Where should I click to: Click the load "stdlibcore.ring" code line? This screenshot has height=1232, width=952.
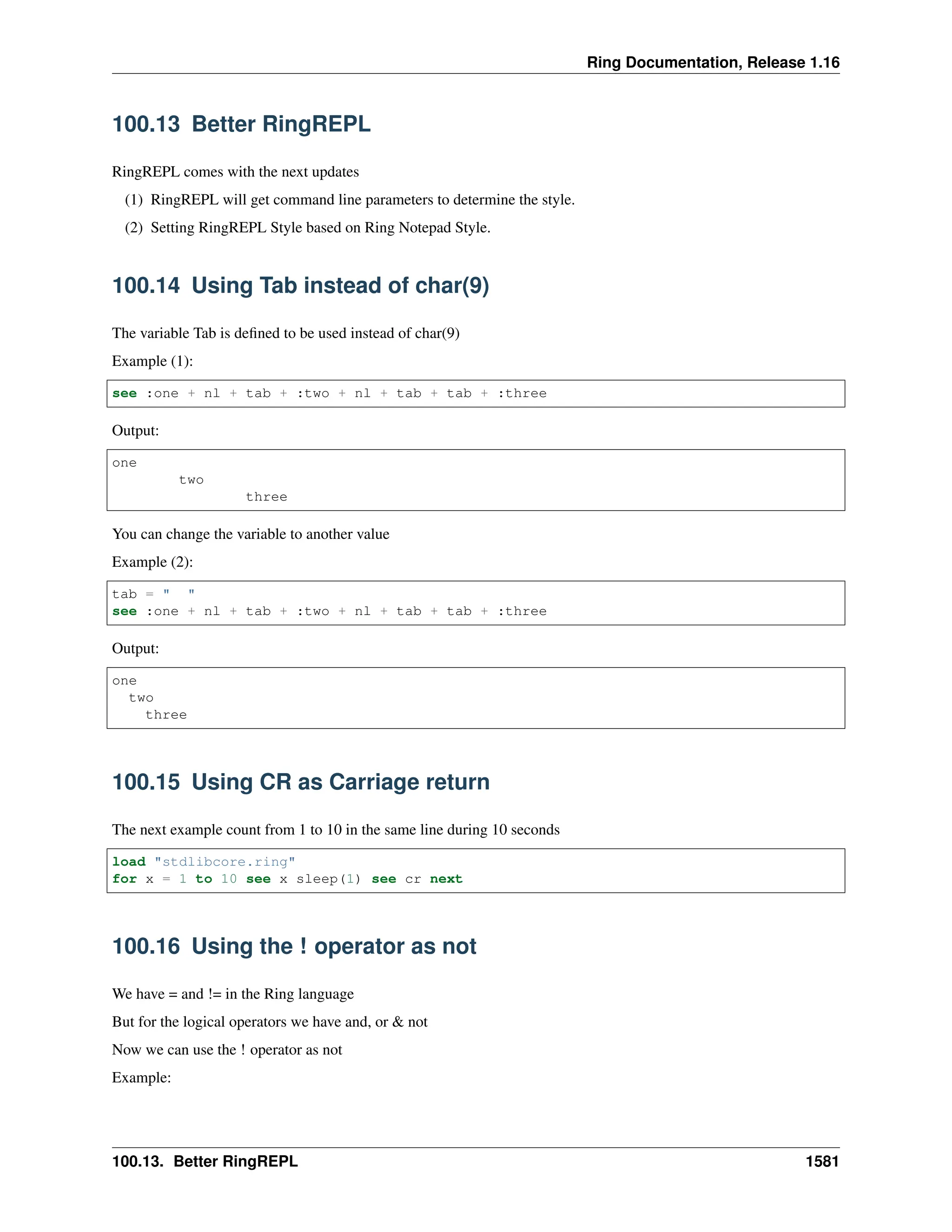pyautogui.click(x=204, y=862)
